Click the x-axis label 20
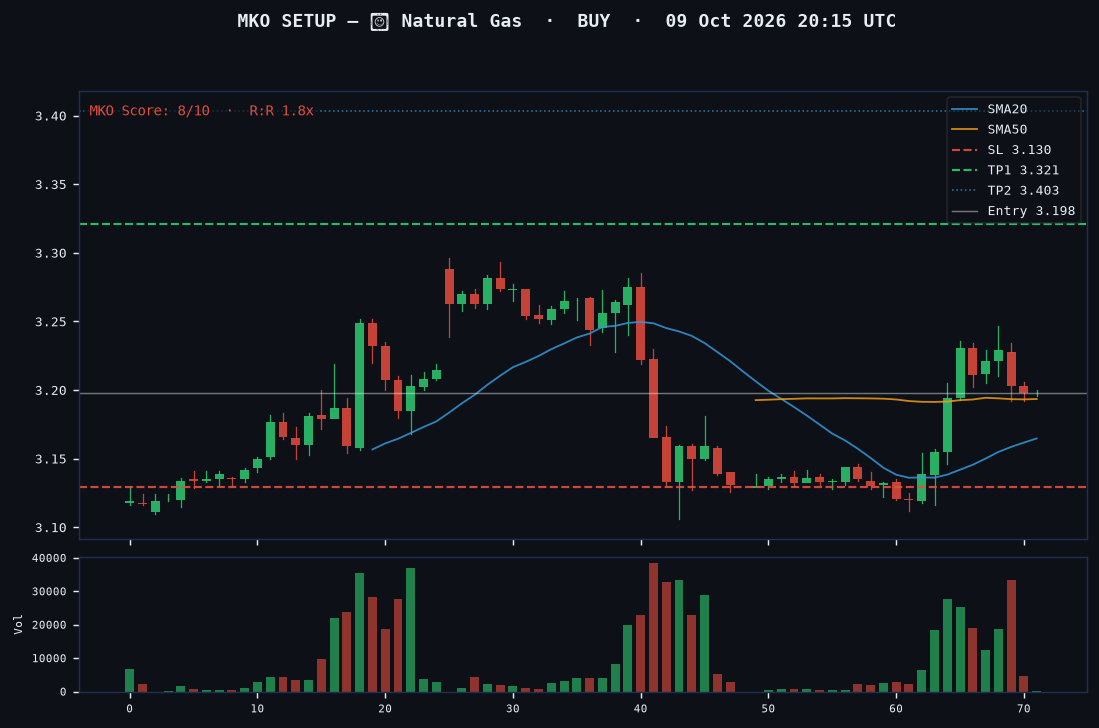Screen dimensions: 1099x728 pos(385,709)
